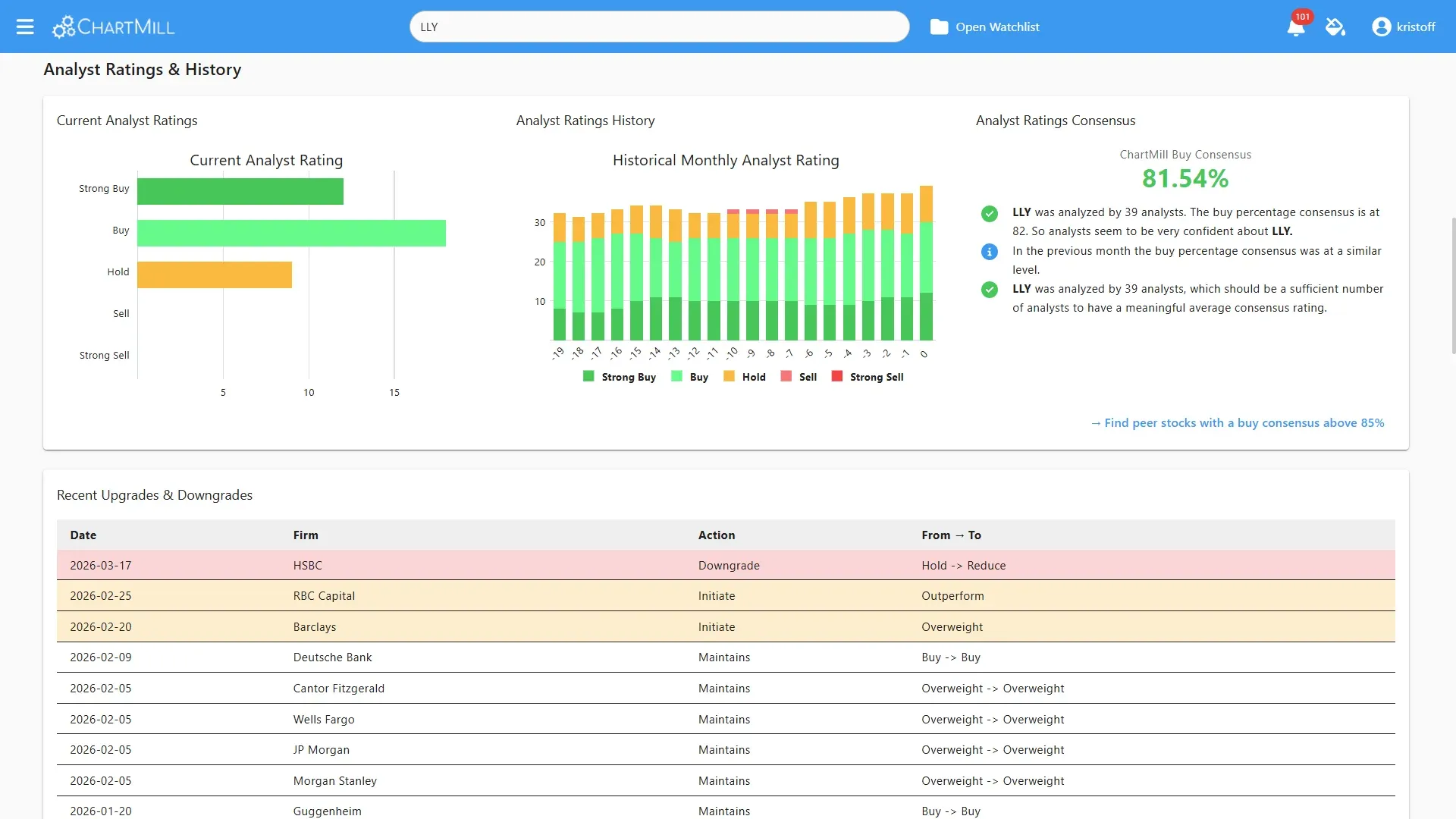The image size is (1456, 819).
Task: Click the Open Watchlist folder icon
Action: tap(939, 27)
